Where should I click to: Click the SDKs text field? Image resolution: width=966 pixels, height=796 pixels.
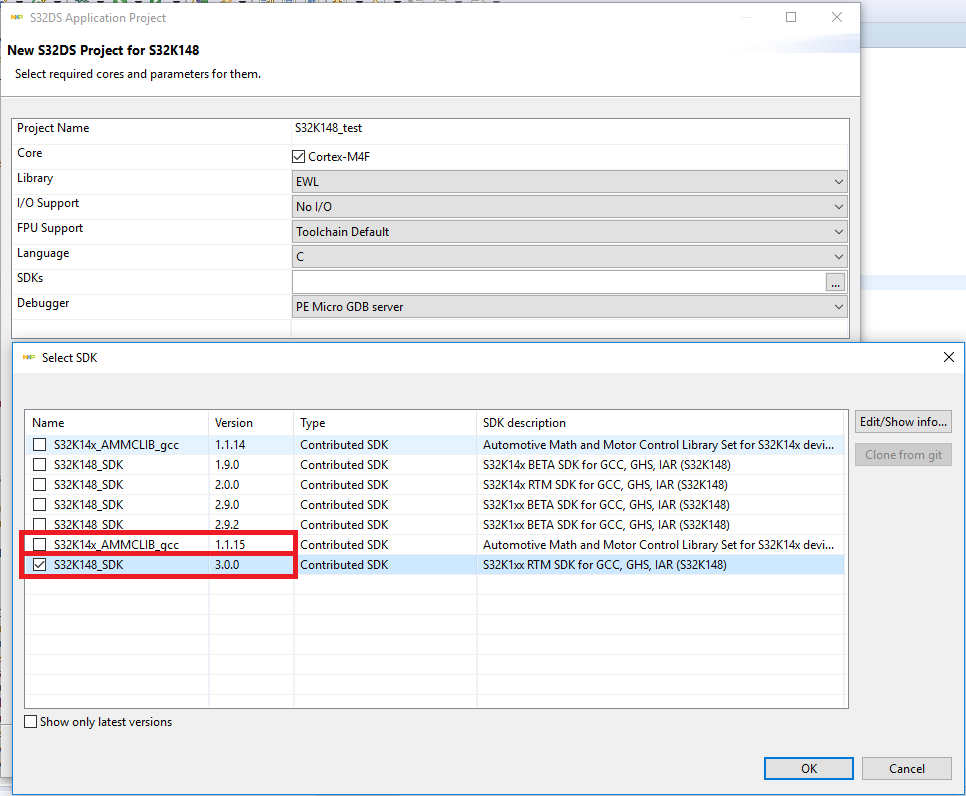[558, 282]
